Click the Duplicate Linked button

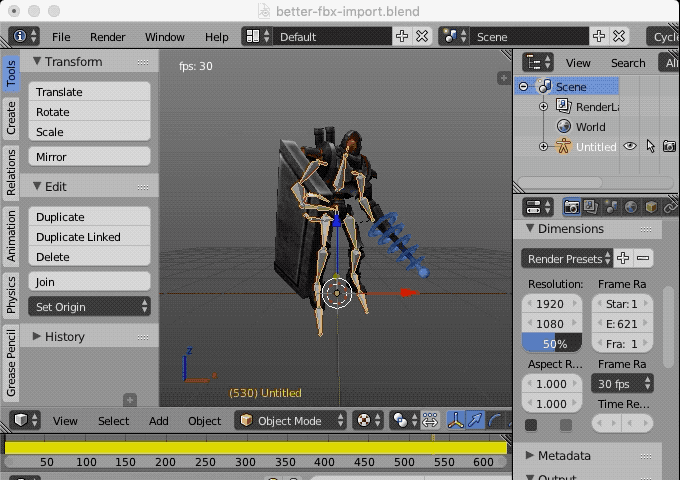[x=89, y=237]
